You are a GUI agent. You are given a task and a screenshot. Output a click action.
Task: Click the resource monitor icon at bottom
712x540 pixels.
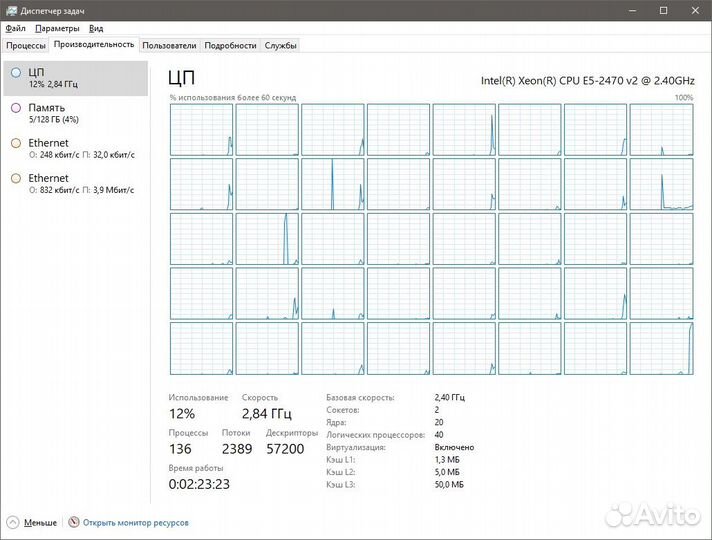click(x=74, y=522)
